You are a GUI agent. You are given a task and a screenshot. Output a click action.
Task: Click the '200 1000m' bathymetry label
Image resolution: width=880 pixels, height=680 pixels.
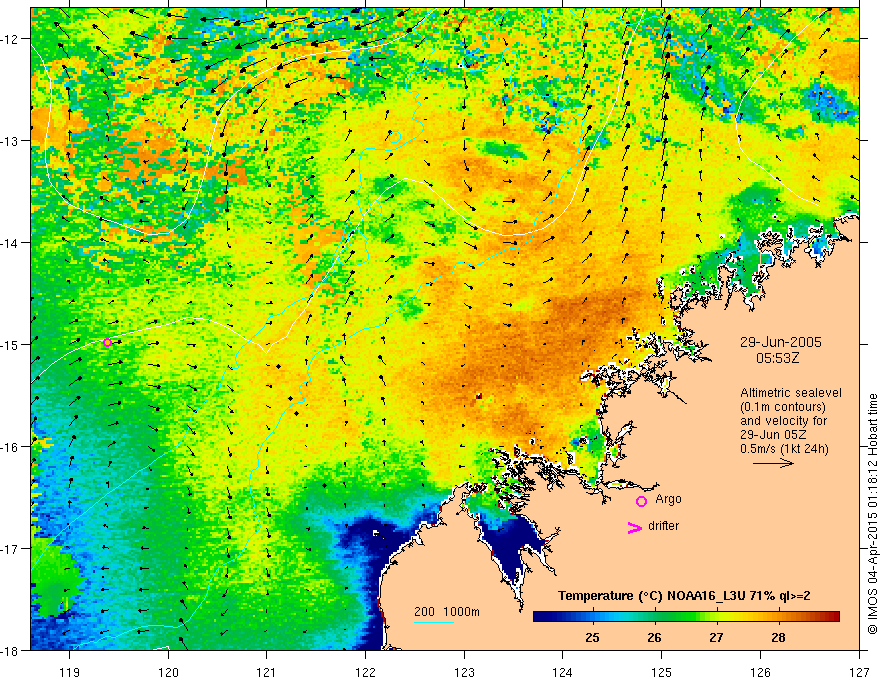click(x=447, y=612)
